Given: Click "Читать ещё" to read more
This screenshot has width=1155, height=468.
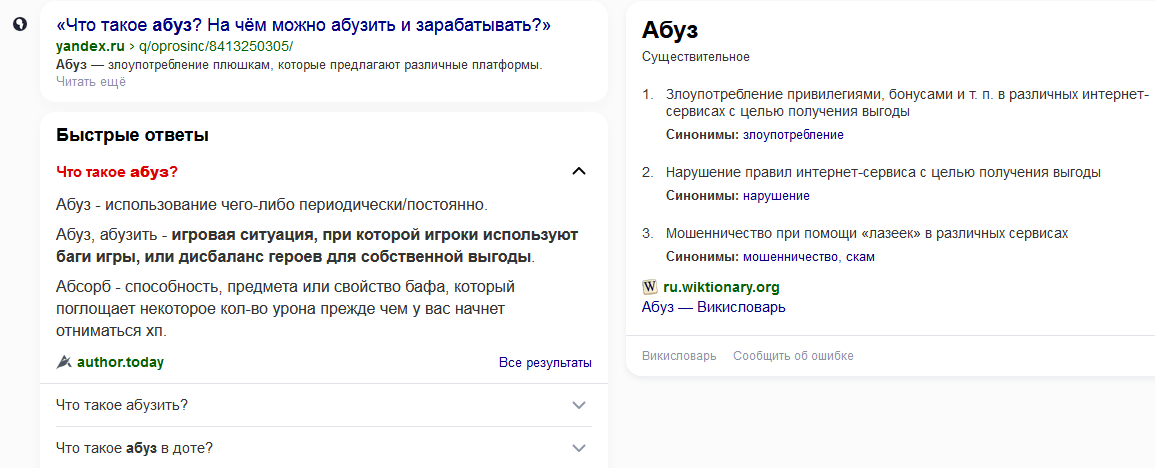Looking at the screenshot, I should tap(91, 82).
